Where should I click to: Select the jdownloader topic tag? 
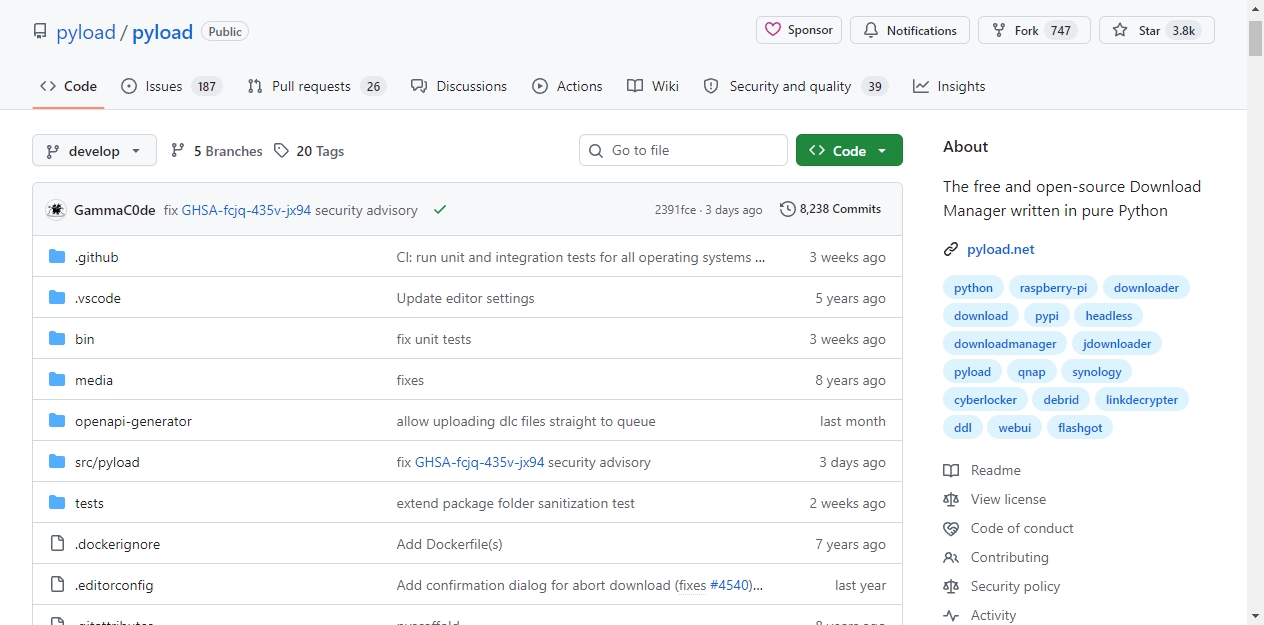point(1117,344)
